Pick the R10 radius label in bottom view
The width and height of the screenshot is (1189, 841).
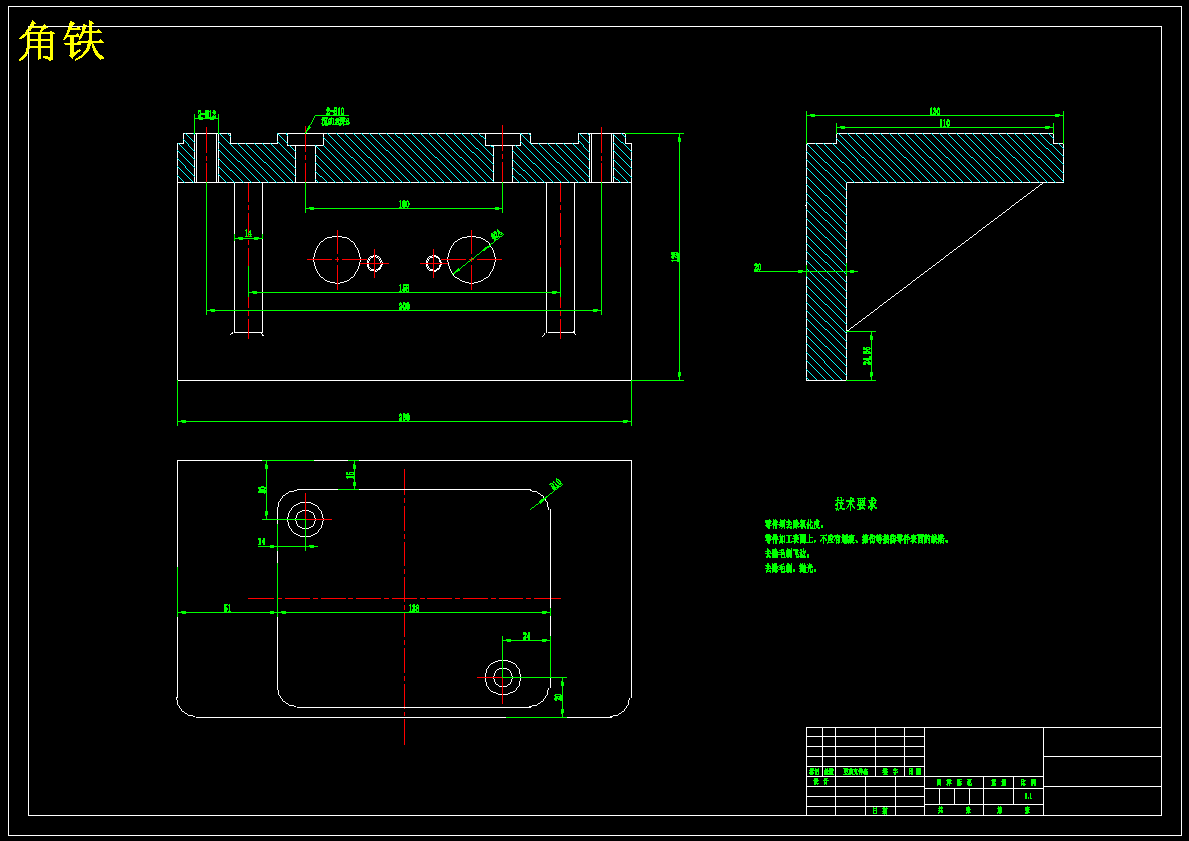(x=556, y=485)
